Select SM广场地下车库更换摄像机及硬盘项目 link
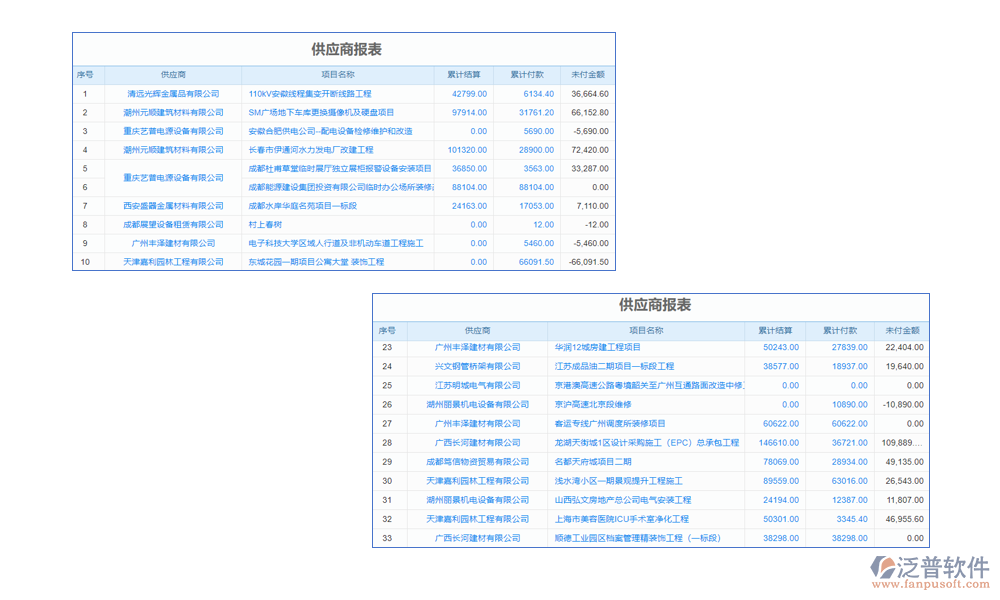The width and height of the screenshot is (1000, 600). tap(321, 112)
